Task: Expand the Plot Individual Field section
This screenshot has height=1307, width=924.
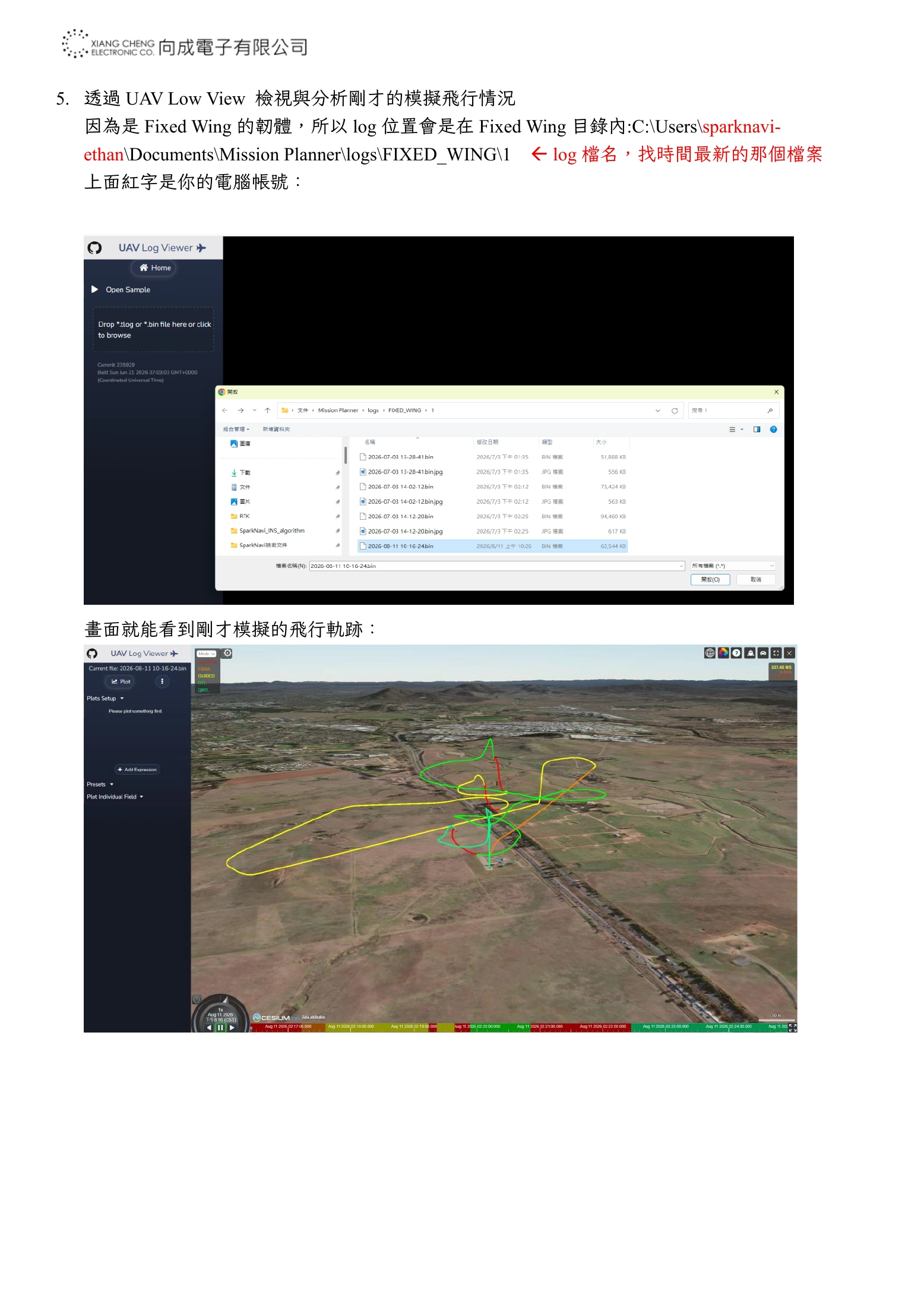Action: (x=115, y=797)
